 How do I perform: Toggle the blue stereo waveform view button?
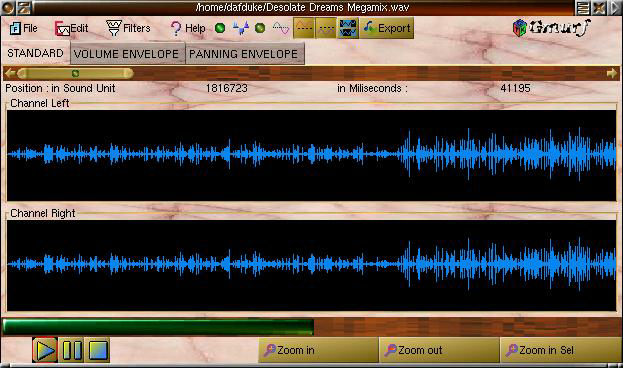pos(348,28)
